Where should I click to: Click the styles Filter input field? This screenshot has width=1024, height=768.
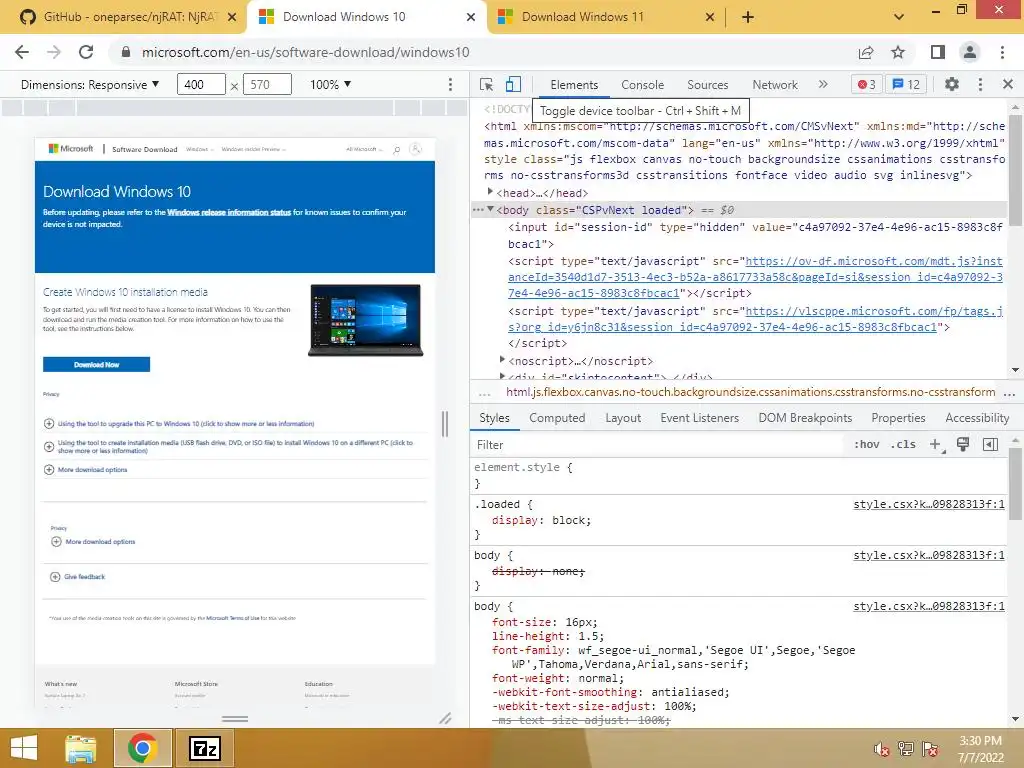tap(658, 445)
